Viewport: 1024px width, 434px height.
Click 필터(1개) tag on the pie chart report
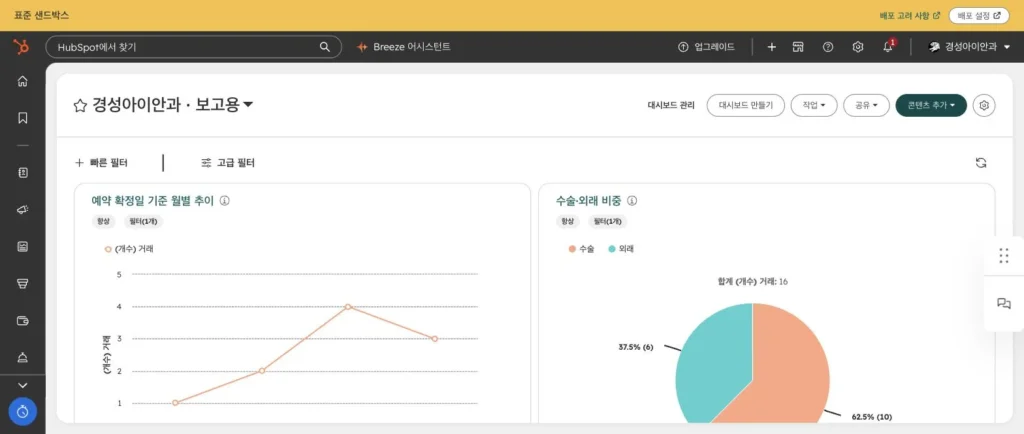pos(607,222)
